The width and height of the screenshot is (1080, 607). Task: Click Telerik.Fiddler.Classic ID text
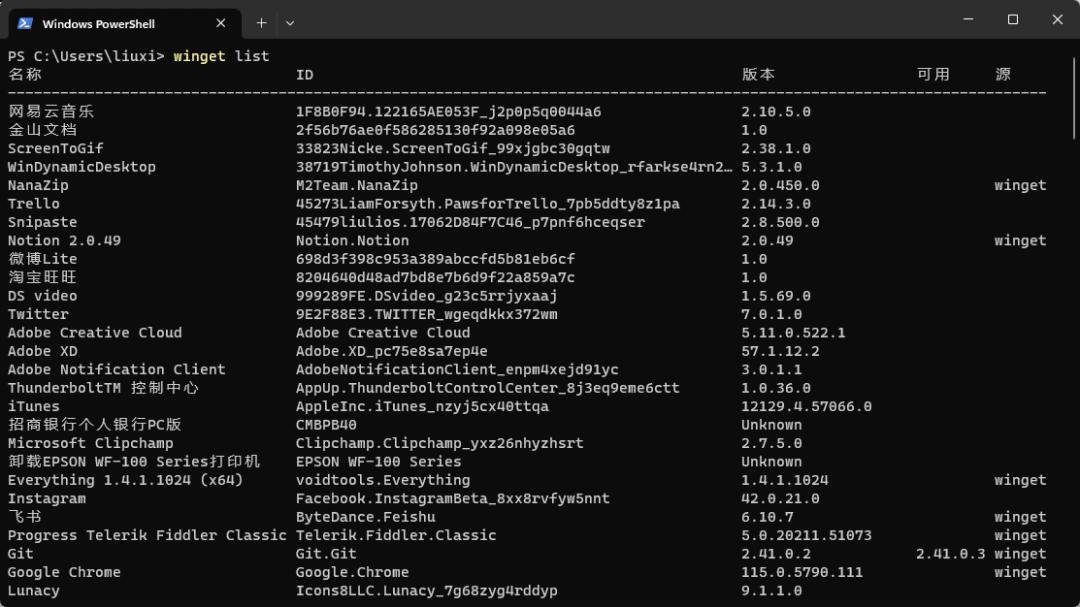click(x=396, y=535)
